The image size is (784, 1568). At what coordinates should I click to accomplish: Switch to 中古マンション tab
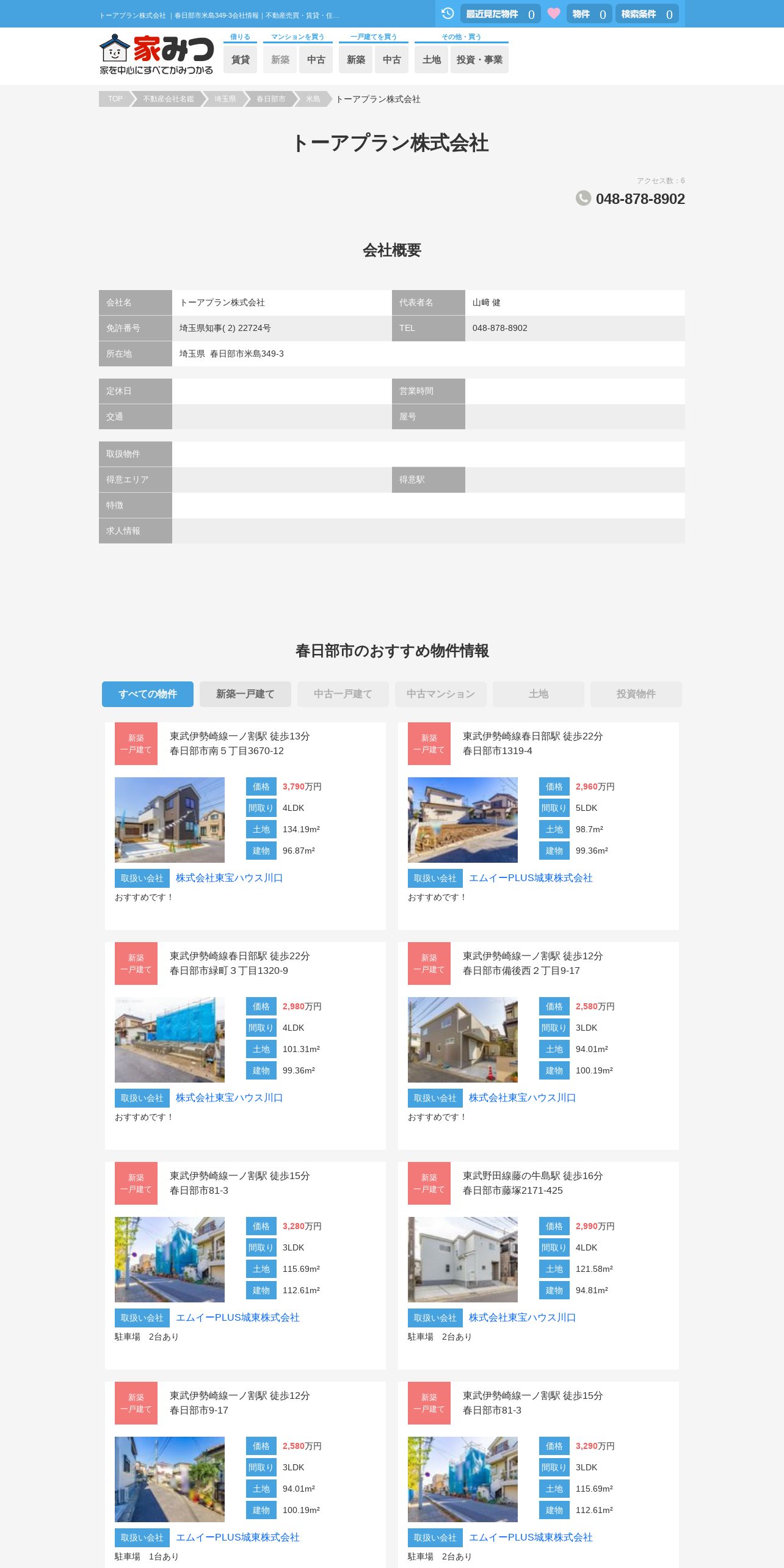441,694
